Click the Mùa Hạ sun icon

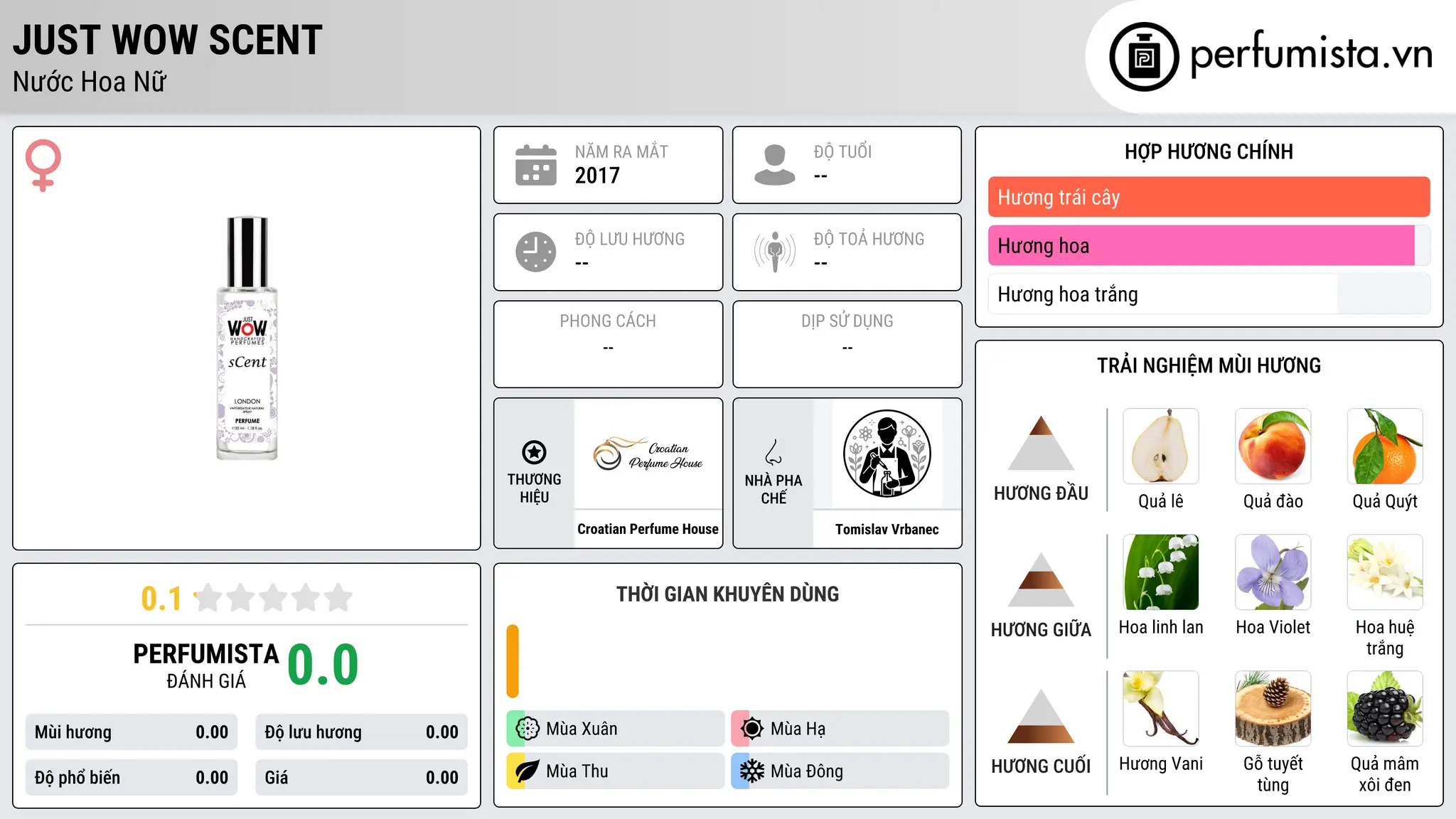(x=752, y=729)
